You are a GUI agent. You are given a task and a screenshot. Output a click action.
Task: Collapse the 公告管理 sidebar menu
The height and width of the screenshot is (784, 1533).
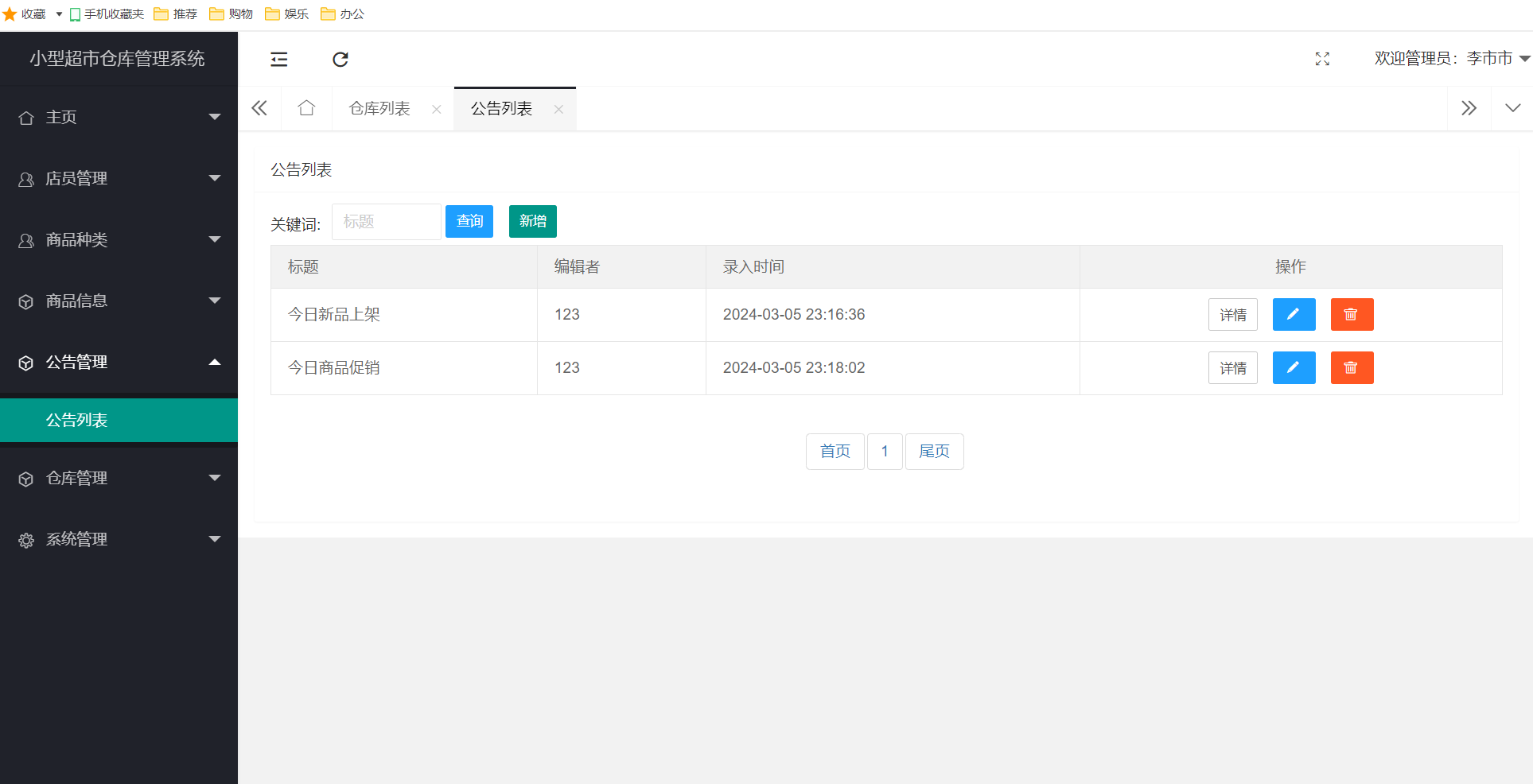(119, 363)
